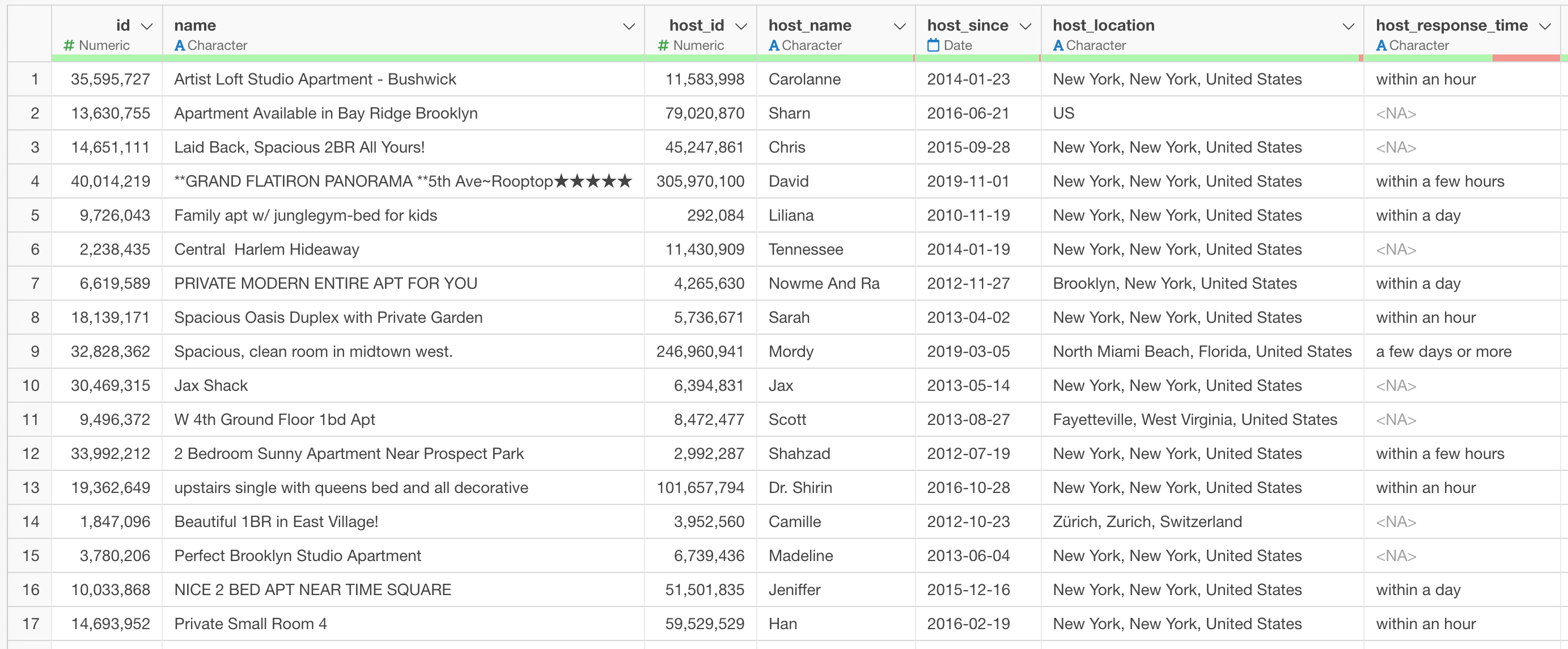Open the name column dropdown menu
The width and height of the screenshot is (1568, 649).
(629, 26)
